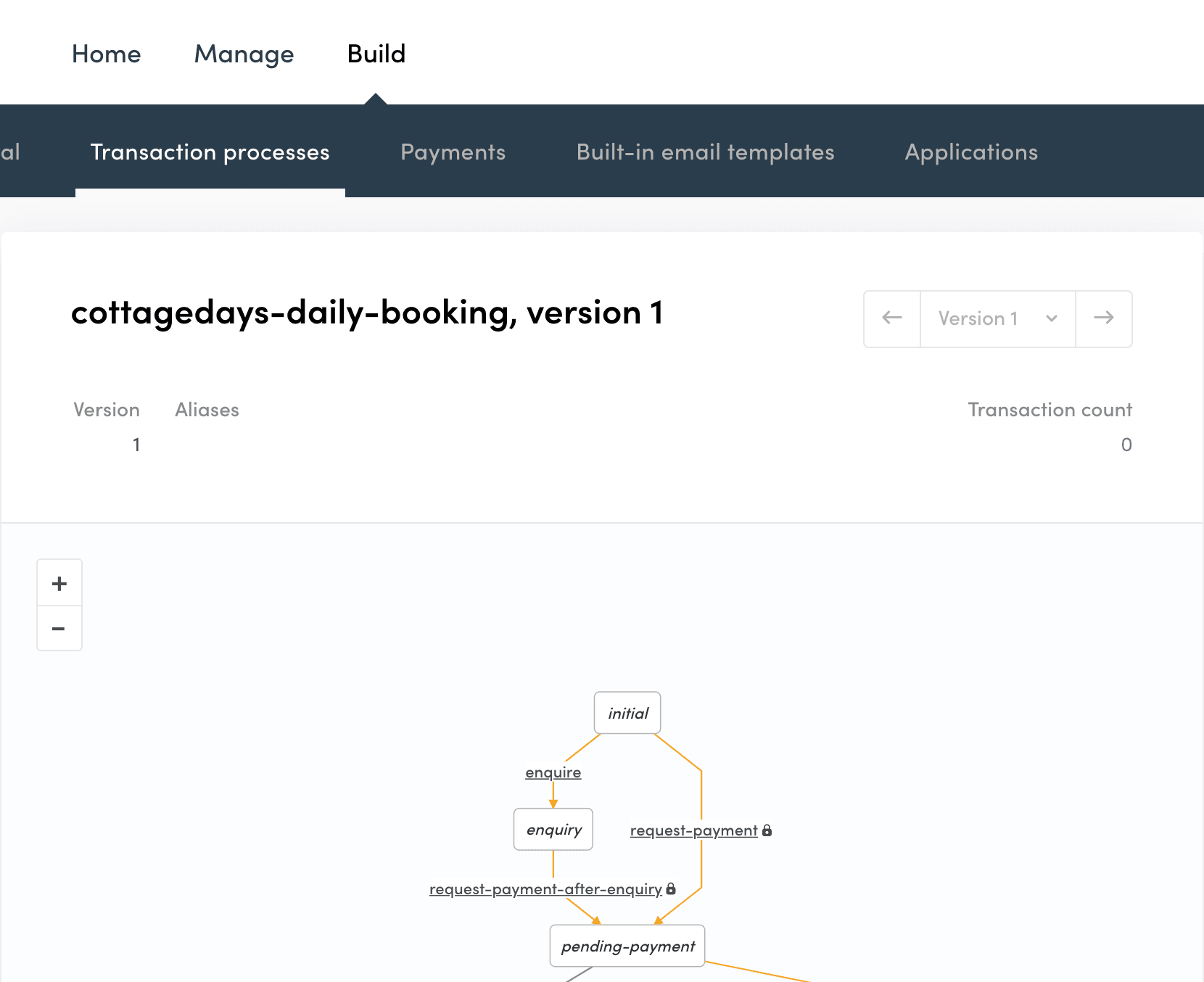Zoom out the process graph with minus
Image resolution: width=1204 pixels, height=982 pixels.
click(x=59, y=628)
